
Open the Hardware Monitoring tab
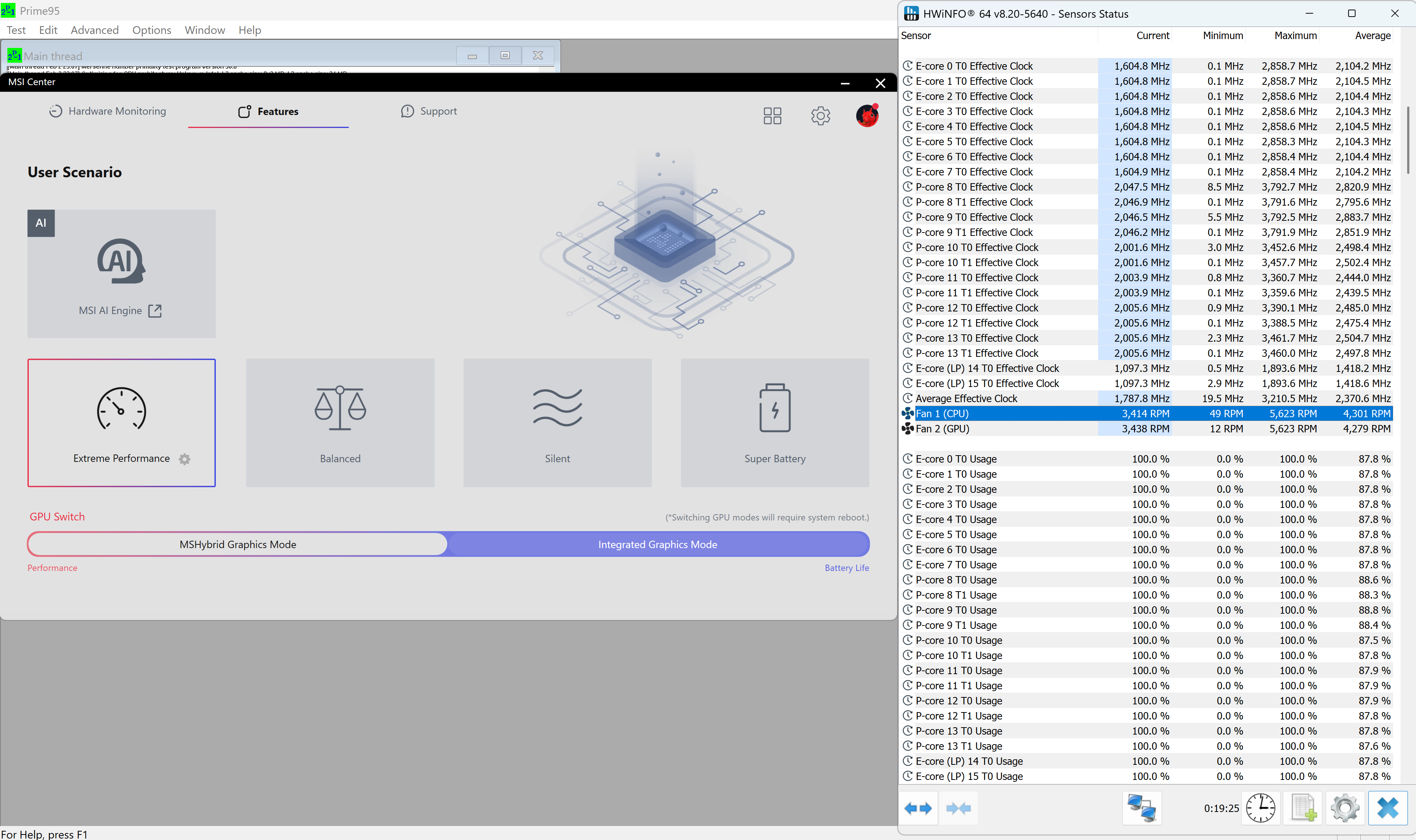coord(108,112)
